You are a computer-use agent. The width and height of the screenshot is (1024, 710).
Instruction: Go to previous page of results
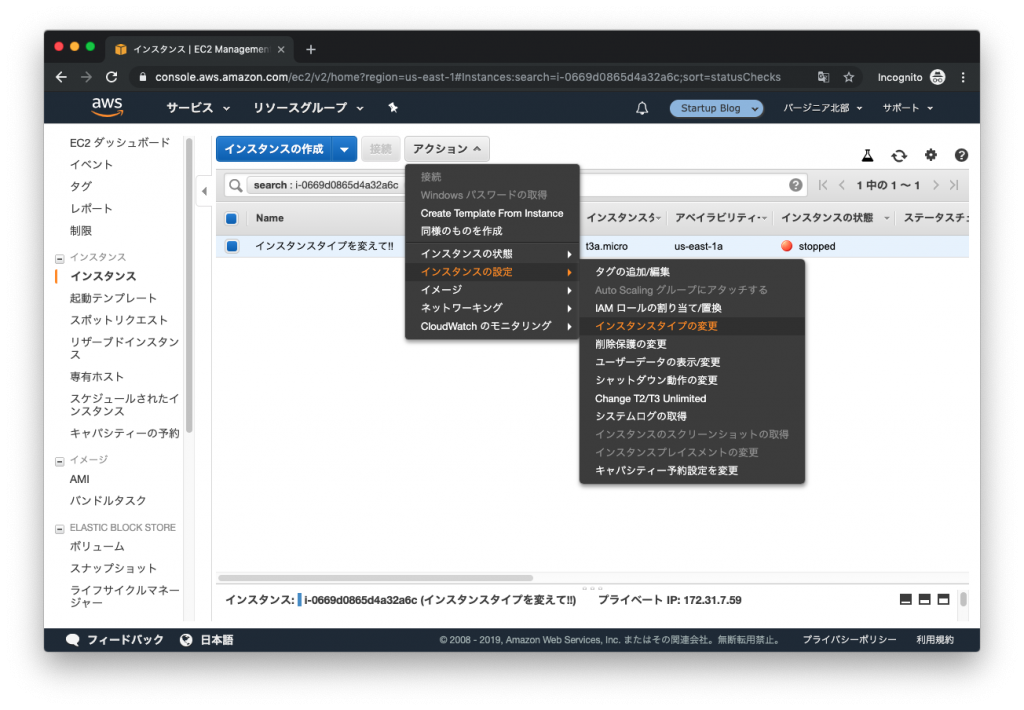pyautogui.click(x=842, y=186)
